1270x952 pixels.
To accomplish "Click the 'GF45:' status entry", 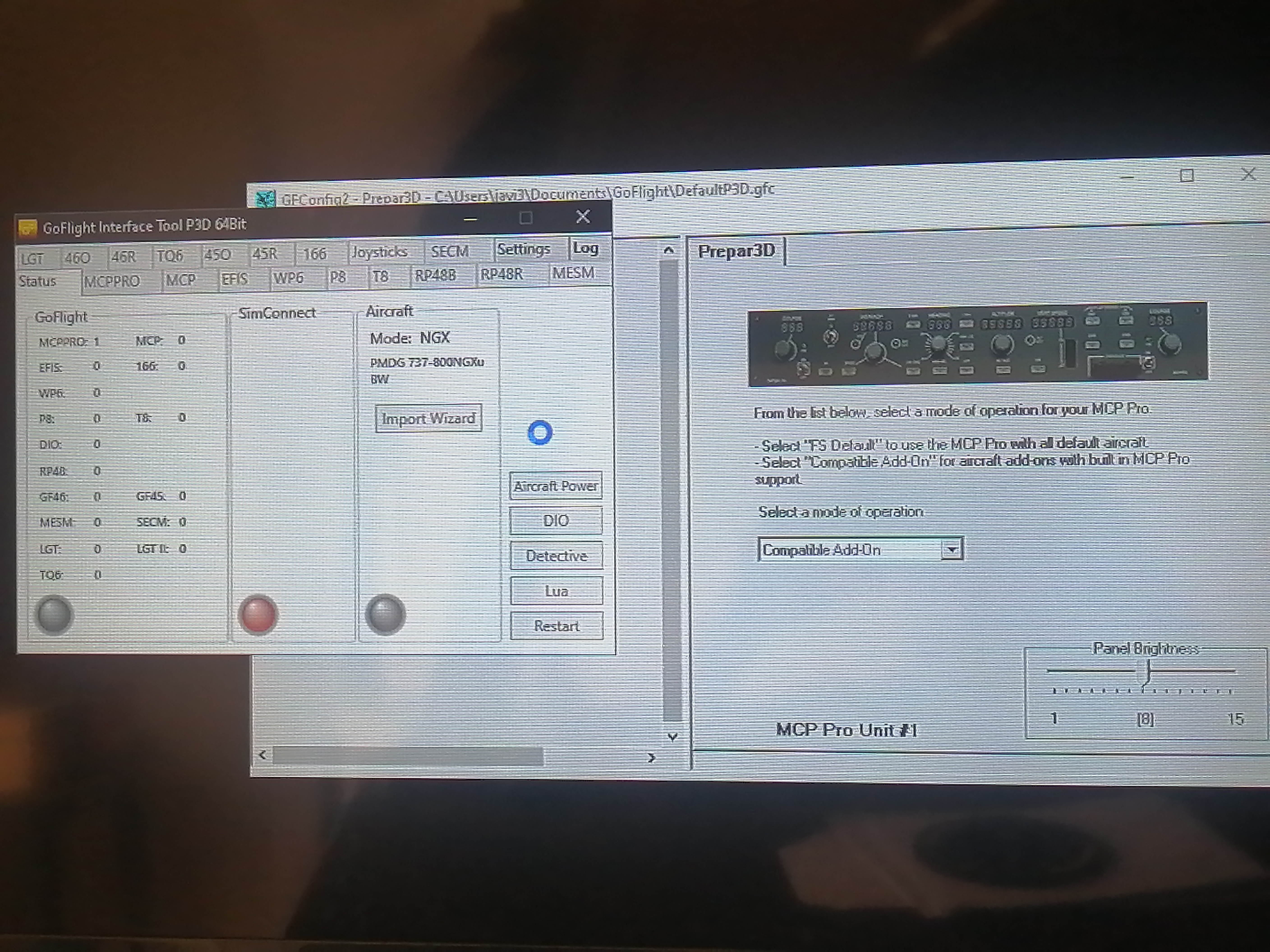I will (161, 496).
